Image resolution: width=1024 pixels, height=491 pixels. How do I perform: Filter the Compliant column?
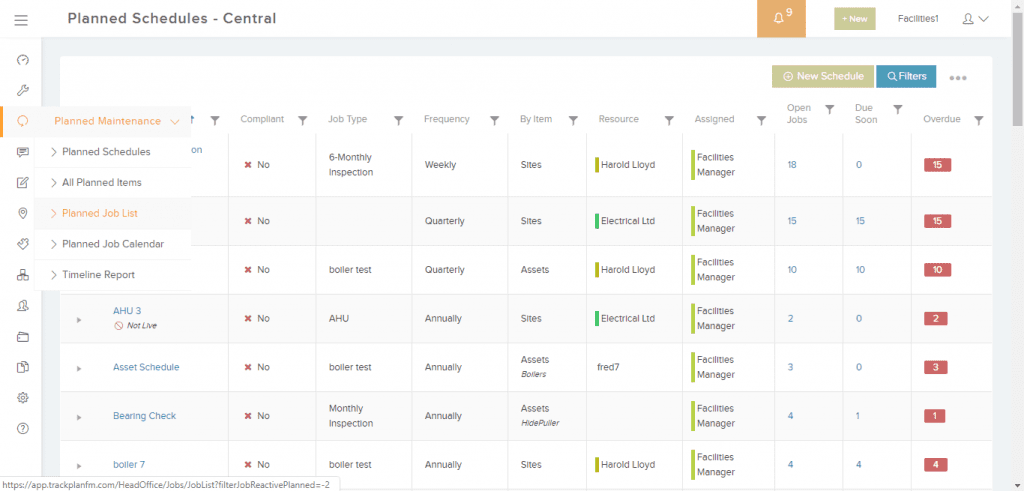(302, 120)
